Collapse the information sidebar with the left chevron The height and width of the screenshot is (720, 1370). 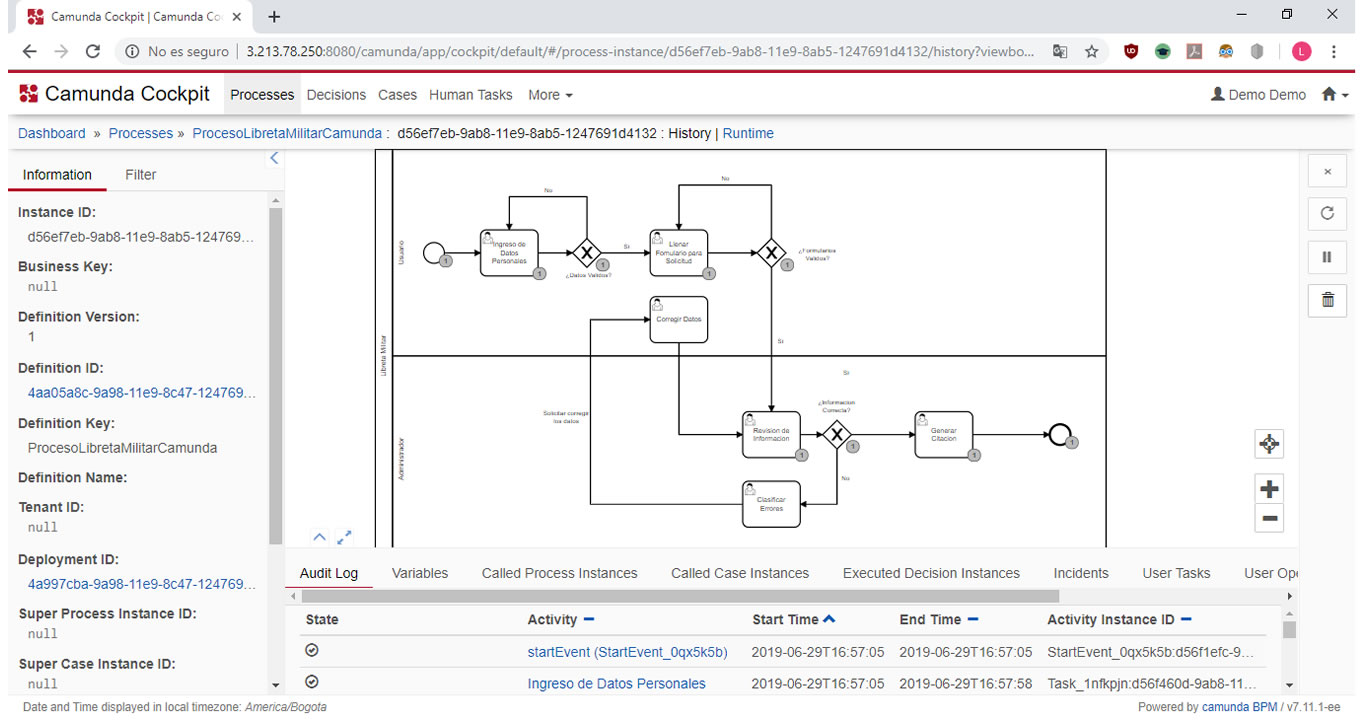click(x=275, y=158)
